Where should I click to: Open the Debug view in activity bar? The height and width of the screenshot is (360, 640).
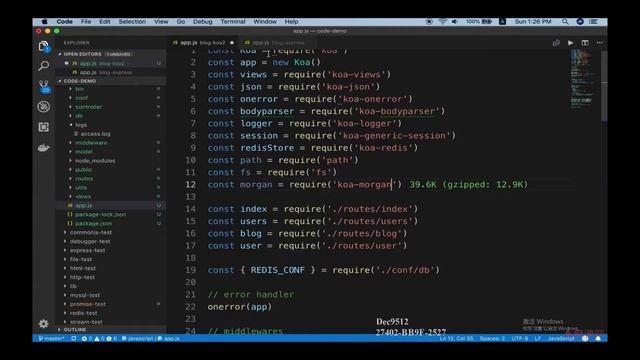tap(44, 107)
